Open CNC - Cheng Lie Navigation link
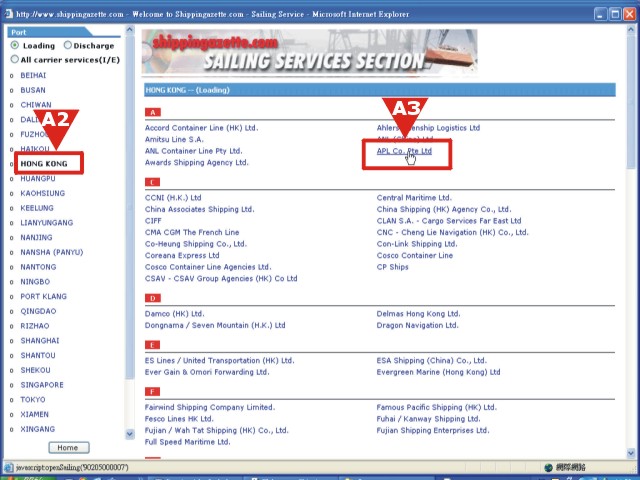Image resolution: width=640 pixels, height=480 pixels. (x=453, y=232)
